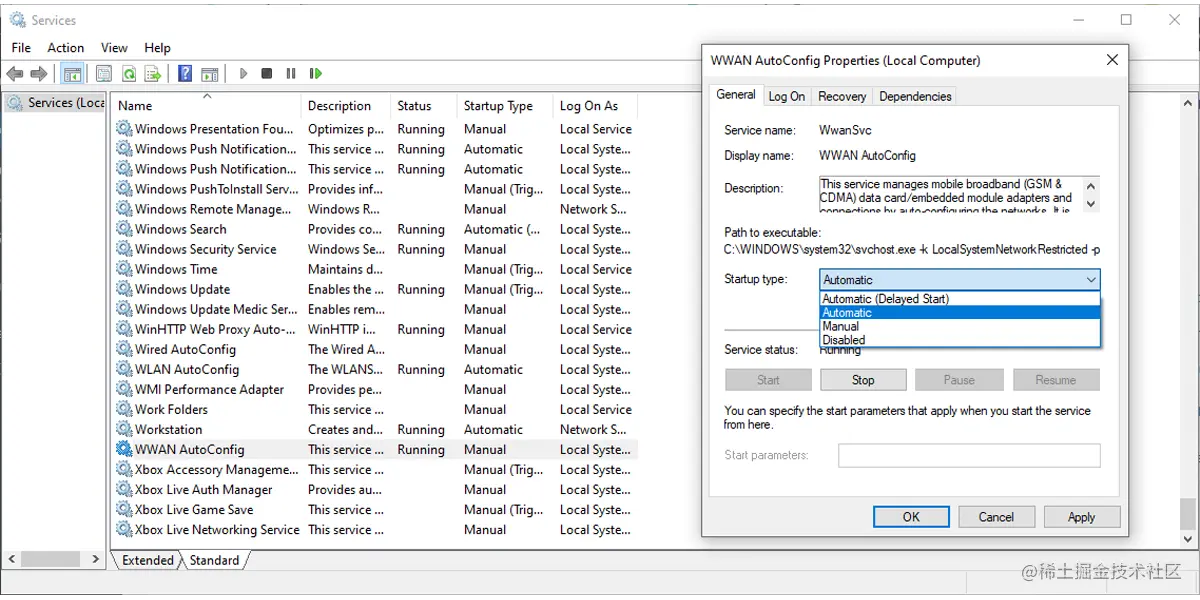1200x600 pixels.
Task: Choose Manual from Startup type list
Action: coord(960,326)
